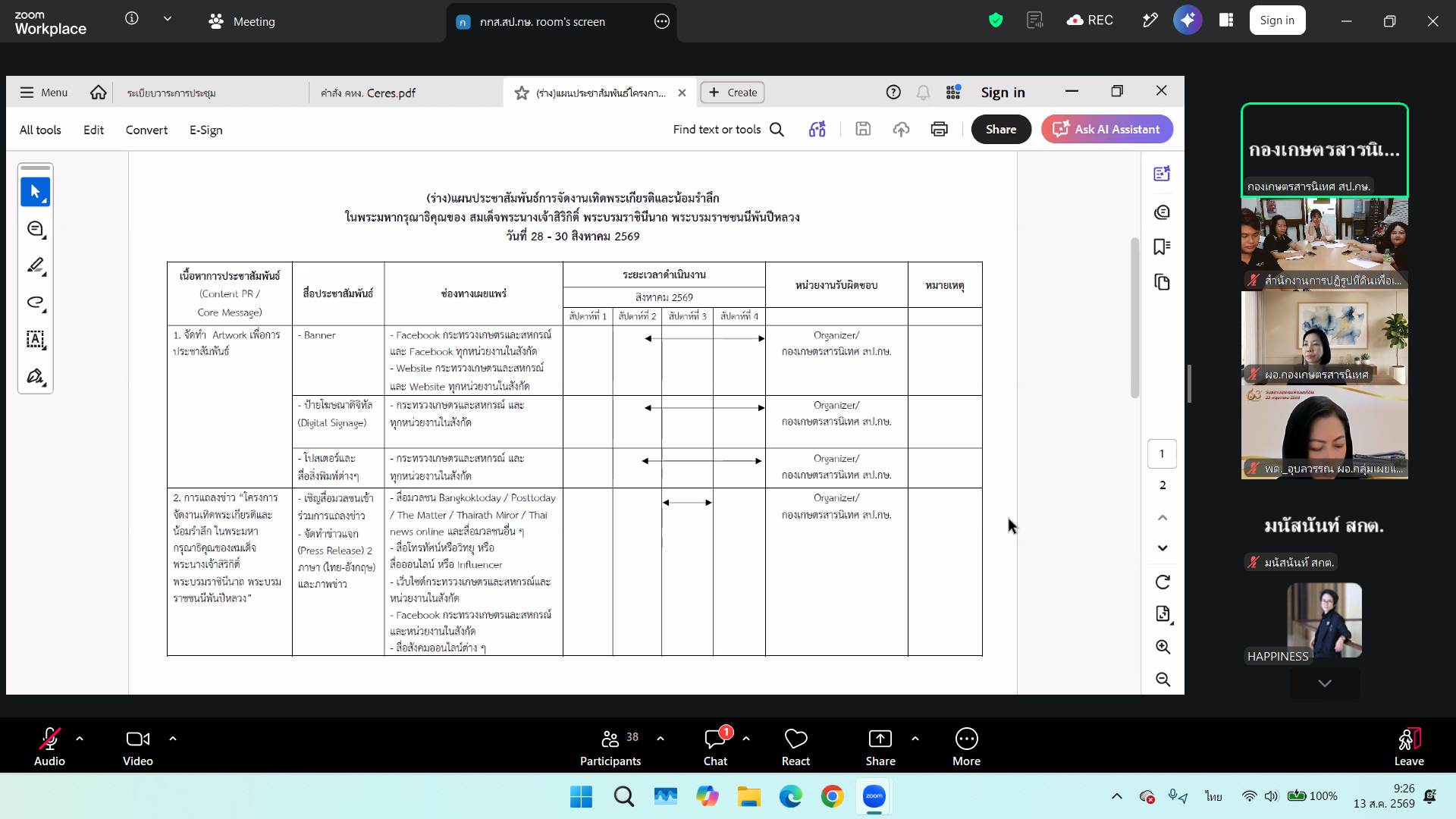
Task: Click the black Share button in Acrobat
Action: pyautogui.click(x=1001, y=130)
